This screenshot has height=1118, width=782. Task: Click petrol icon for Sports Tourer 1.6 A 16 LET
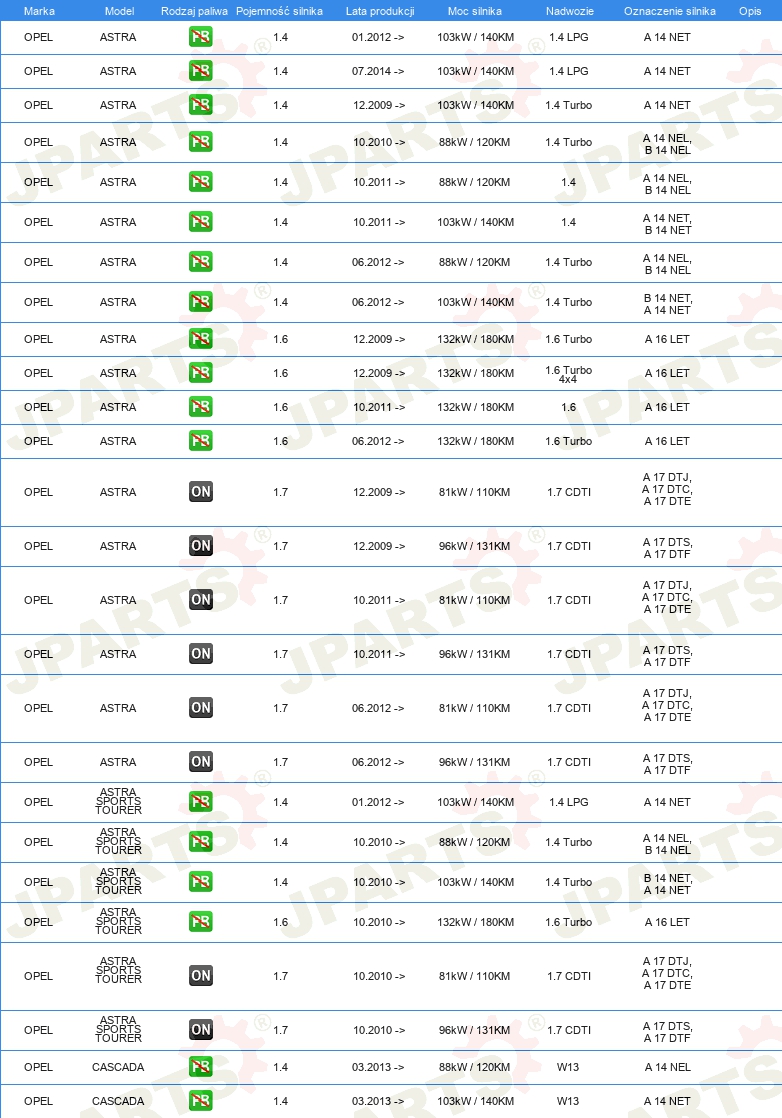[200, 921]
